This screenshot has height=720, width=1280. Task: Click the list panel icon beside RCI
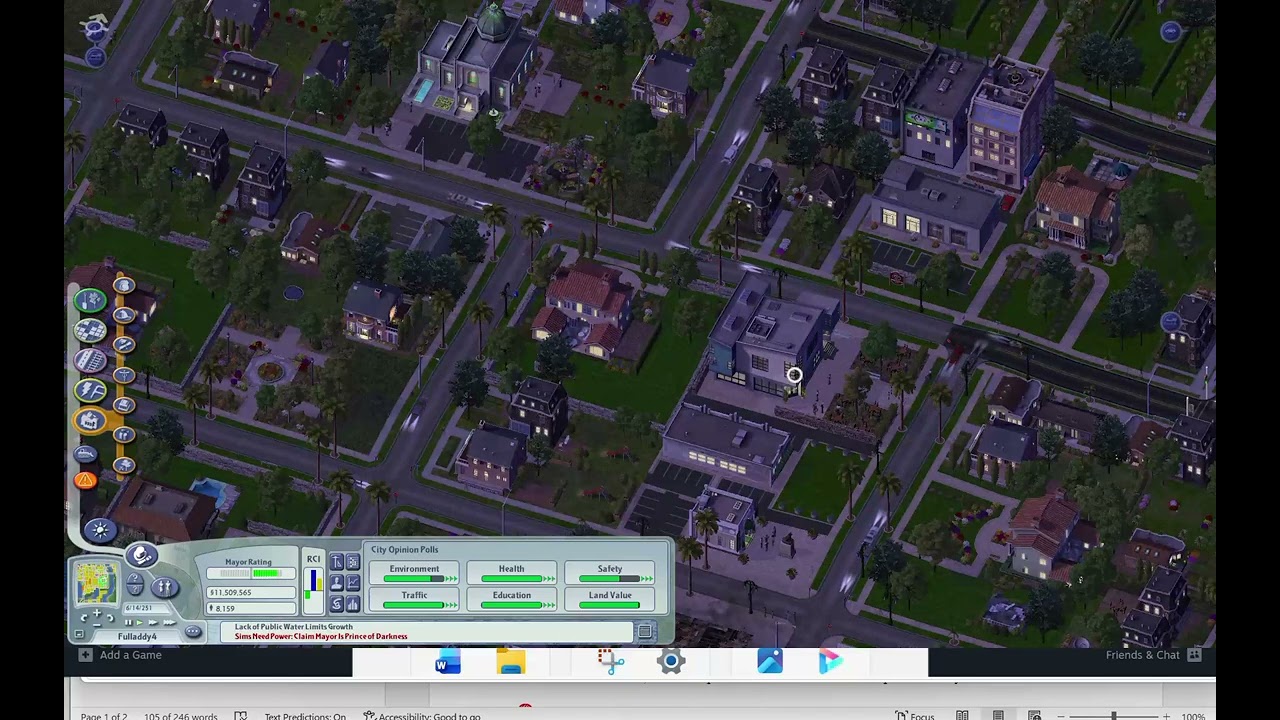pos(352,562)
